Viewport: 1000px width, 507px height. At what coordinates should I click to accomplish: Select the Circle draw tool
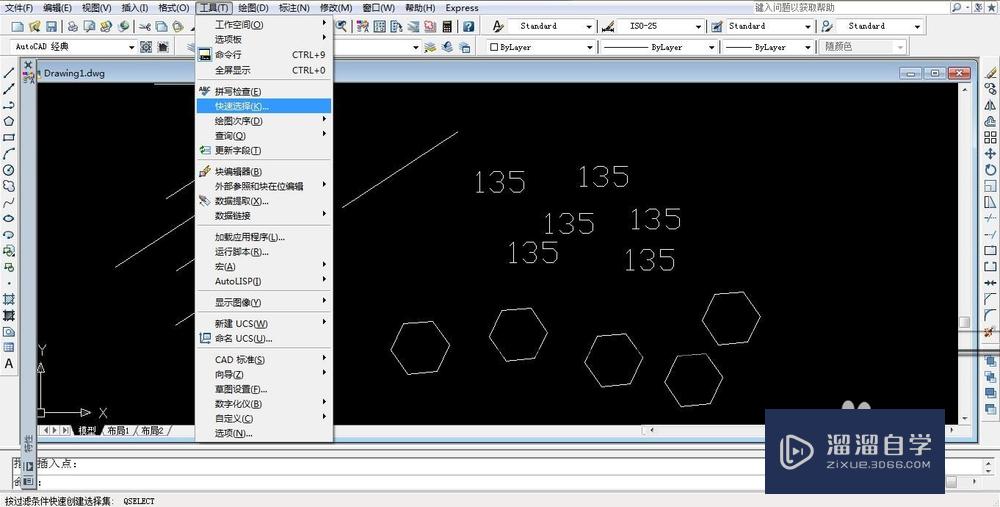point(8,170)
